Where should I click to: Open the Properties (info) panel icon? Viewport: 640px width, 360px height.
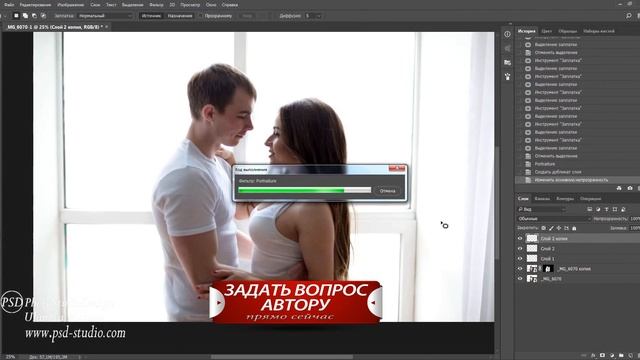507,34
